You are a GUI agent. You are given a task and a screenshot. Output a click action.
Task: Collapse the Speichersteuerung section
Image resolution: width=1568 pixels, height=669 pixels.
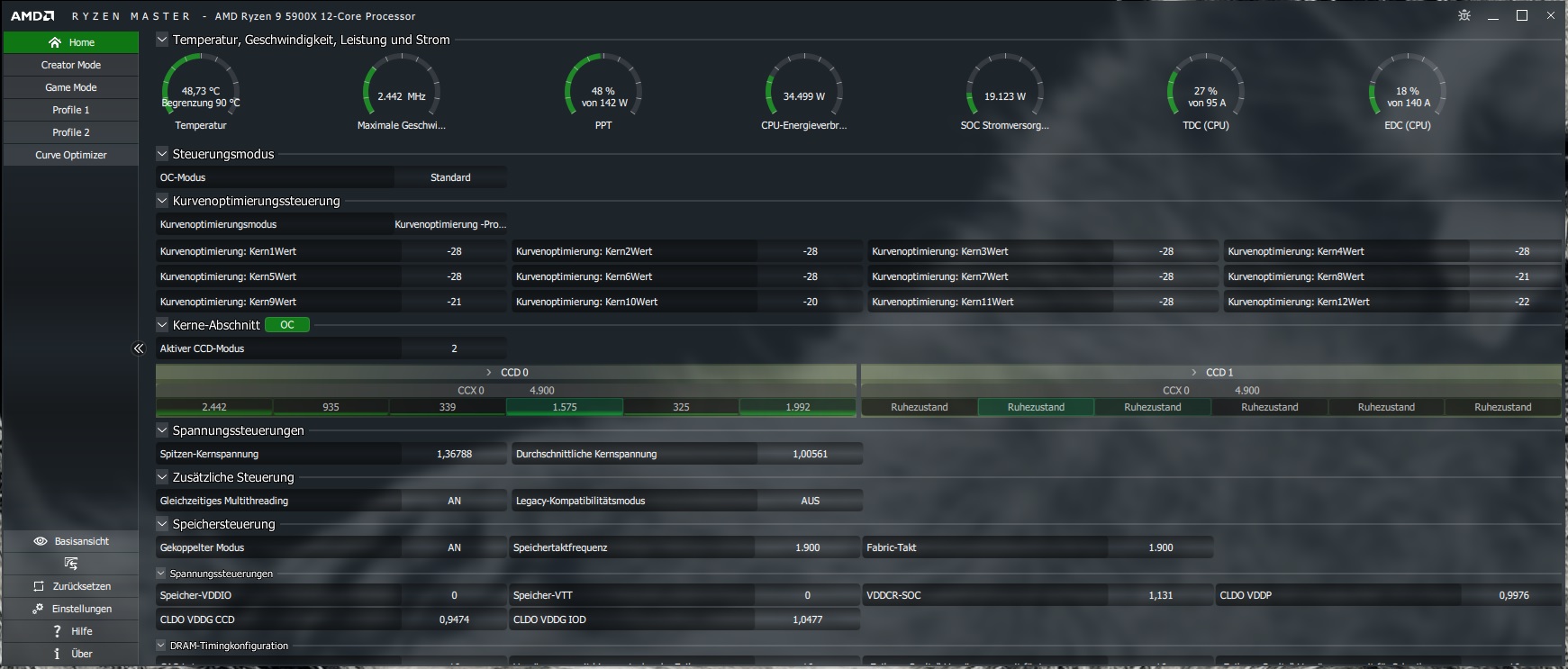coord(162,524)
